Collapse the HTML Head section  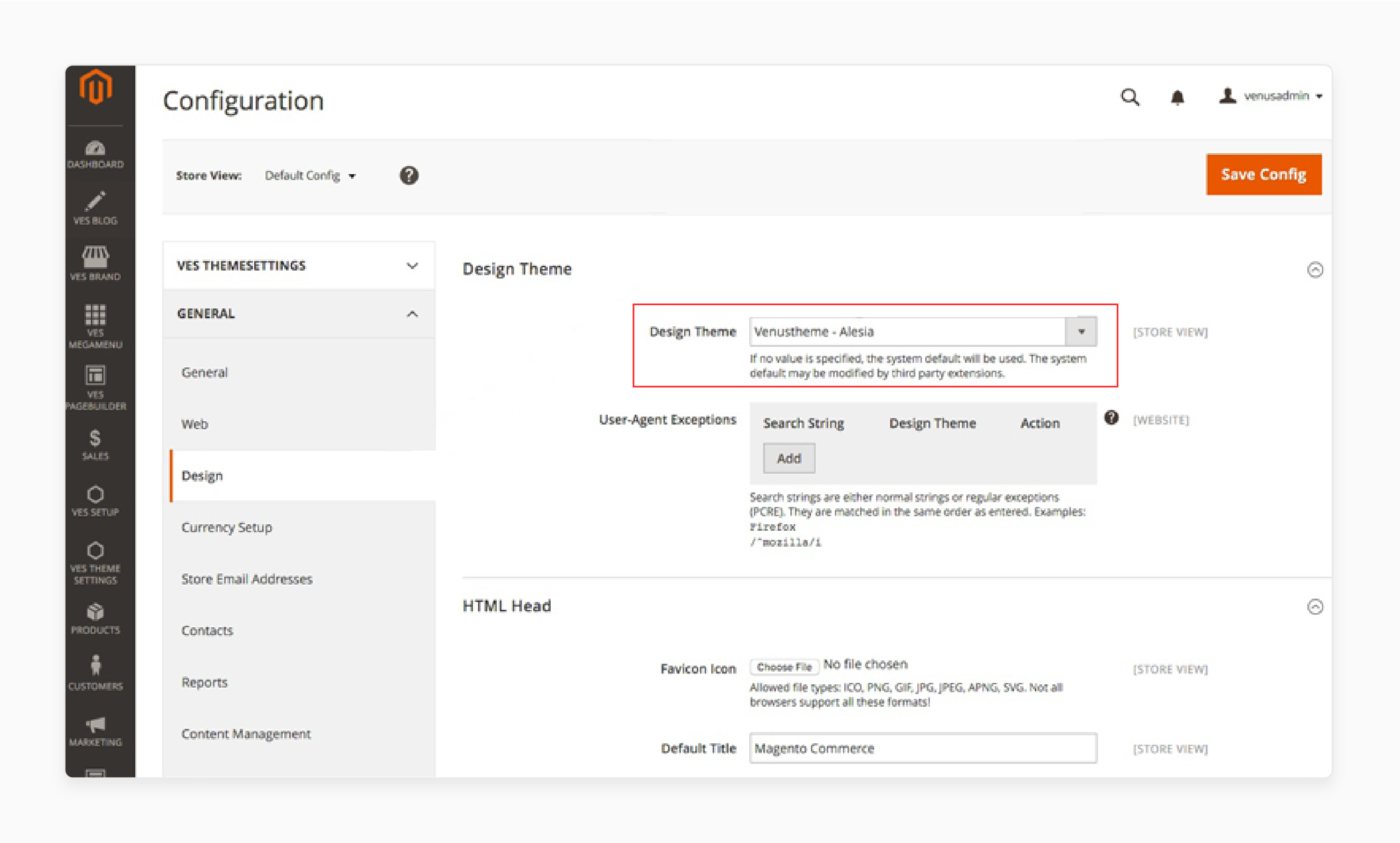1315,607
